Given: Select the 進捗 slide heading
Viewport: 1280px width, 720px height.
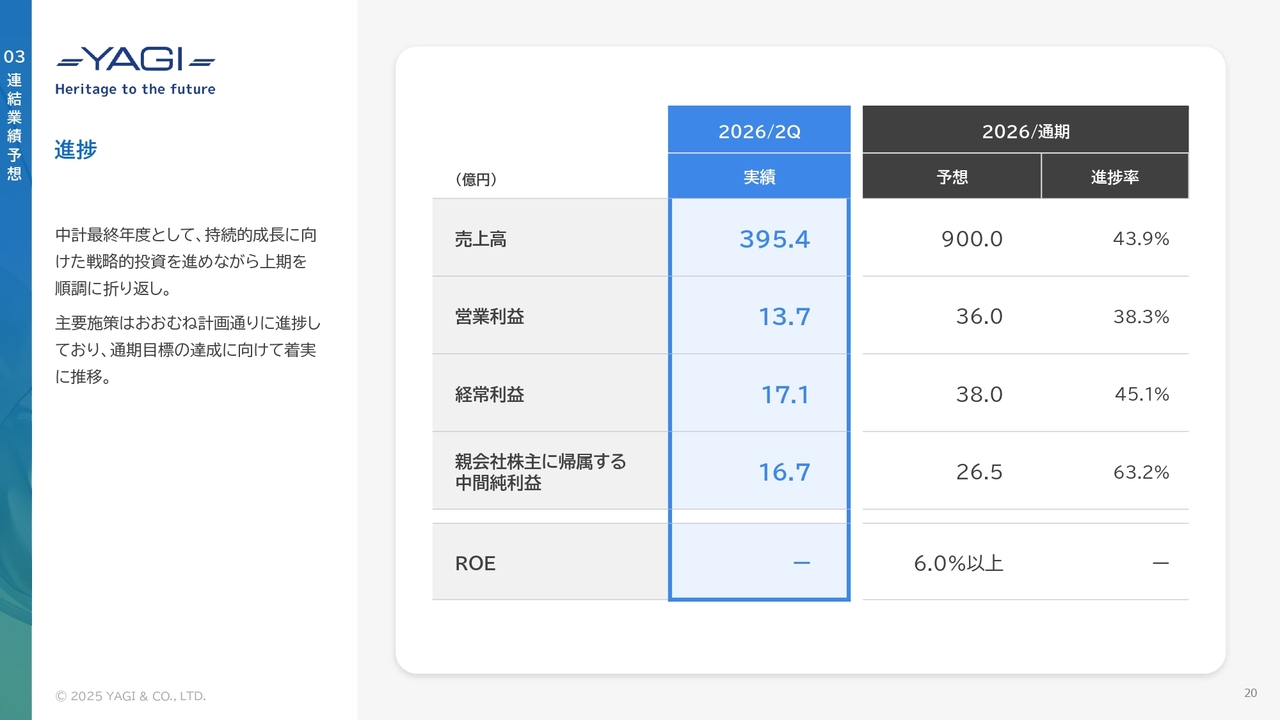Looking at the screenshot, I should [76, 150].
